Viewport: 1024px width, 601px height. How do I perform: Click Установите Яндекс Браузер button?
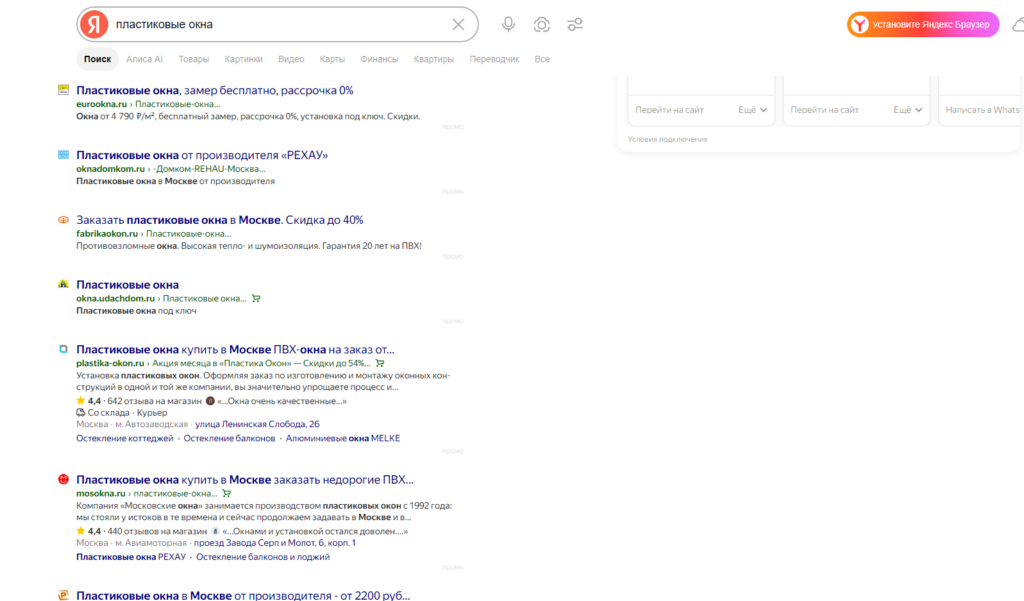[923, 25]
